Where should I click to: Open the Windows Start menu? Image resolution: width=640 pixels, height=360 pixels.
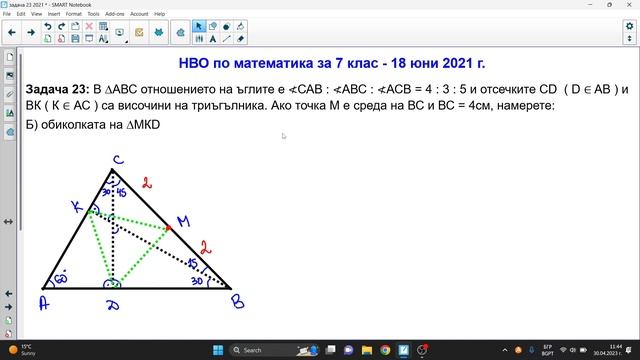pos(218,350)
